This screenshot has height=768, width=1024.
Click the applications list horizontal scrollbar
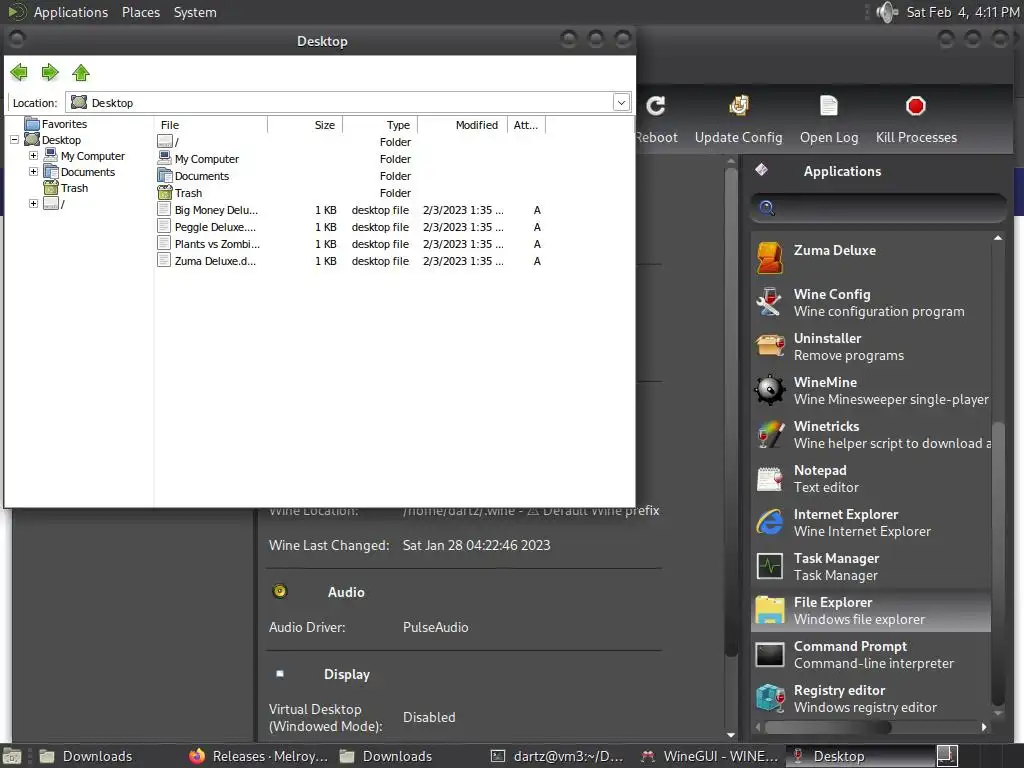(x=828, y=727)
